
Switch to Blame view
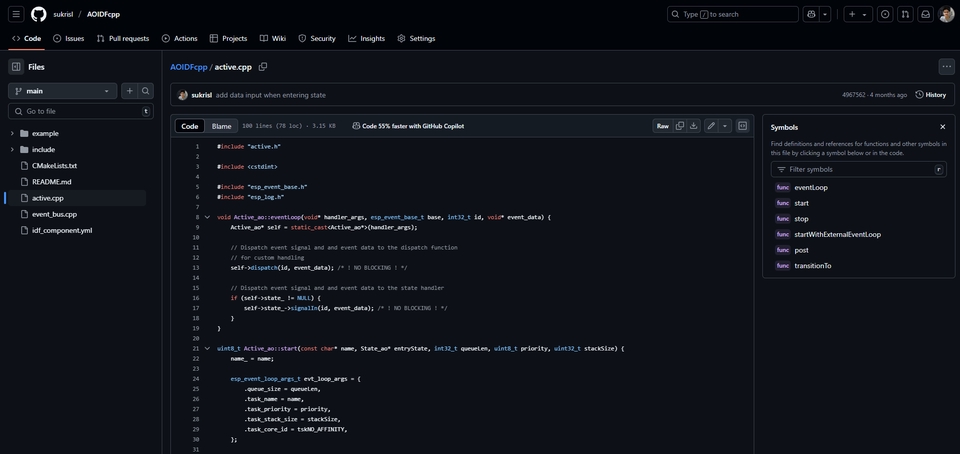point(221,126)
